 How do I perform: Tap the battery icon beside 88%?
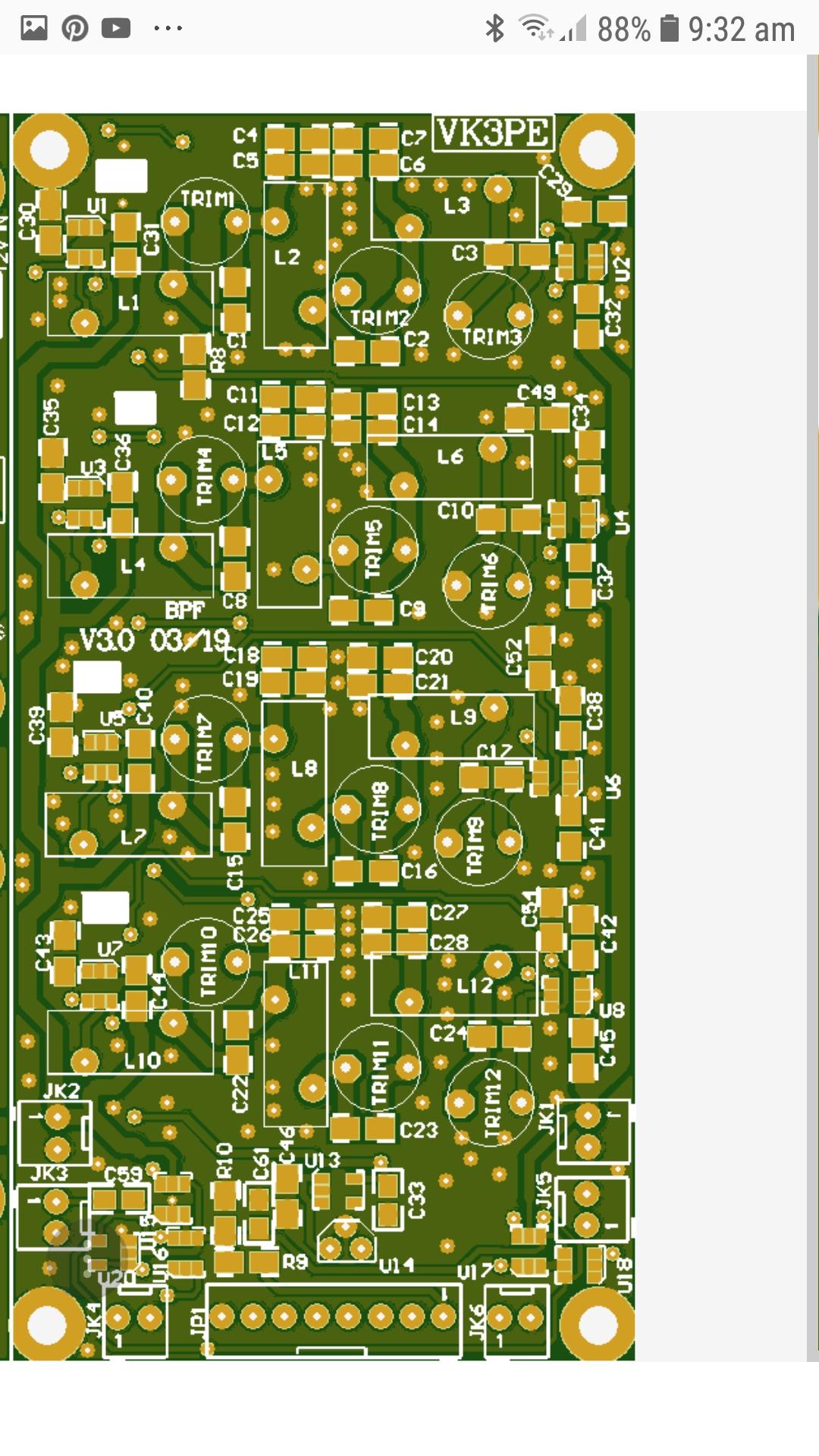(x=669, y=29)
